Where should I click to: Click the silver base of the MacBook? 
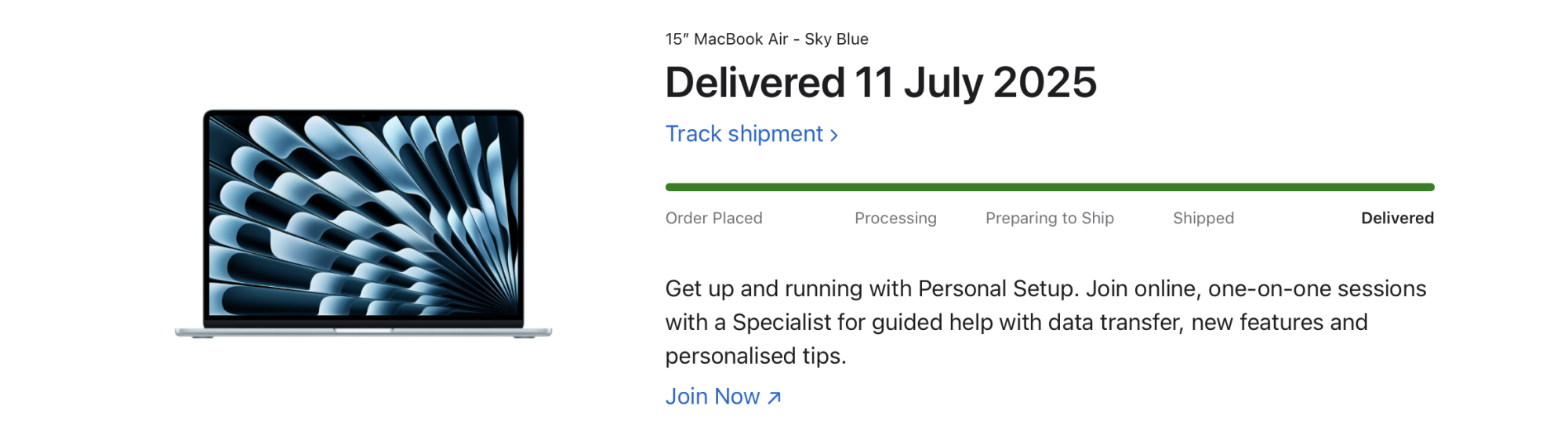click(x=363, y=332)
